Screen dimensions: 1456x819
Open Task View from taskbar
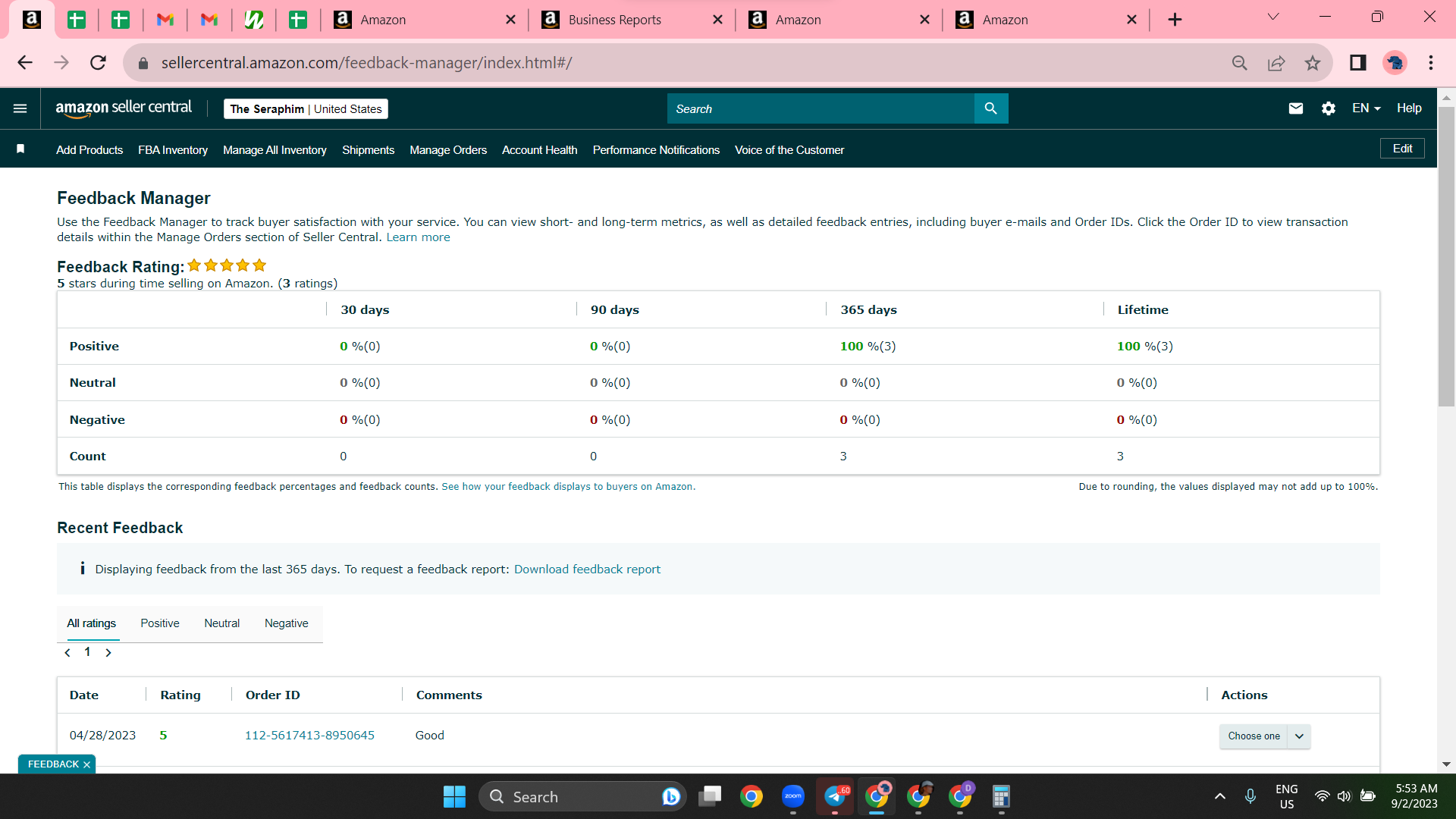pos(710,796)
